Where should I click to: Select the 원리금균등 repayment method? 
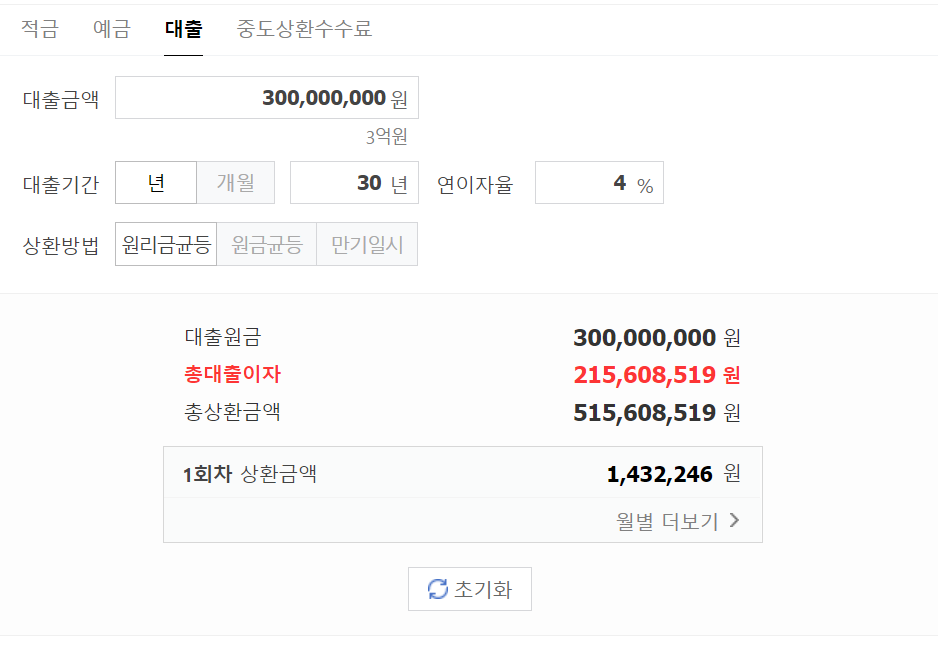(165, 243)
